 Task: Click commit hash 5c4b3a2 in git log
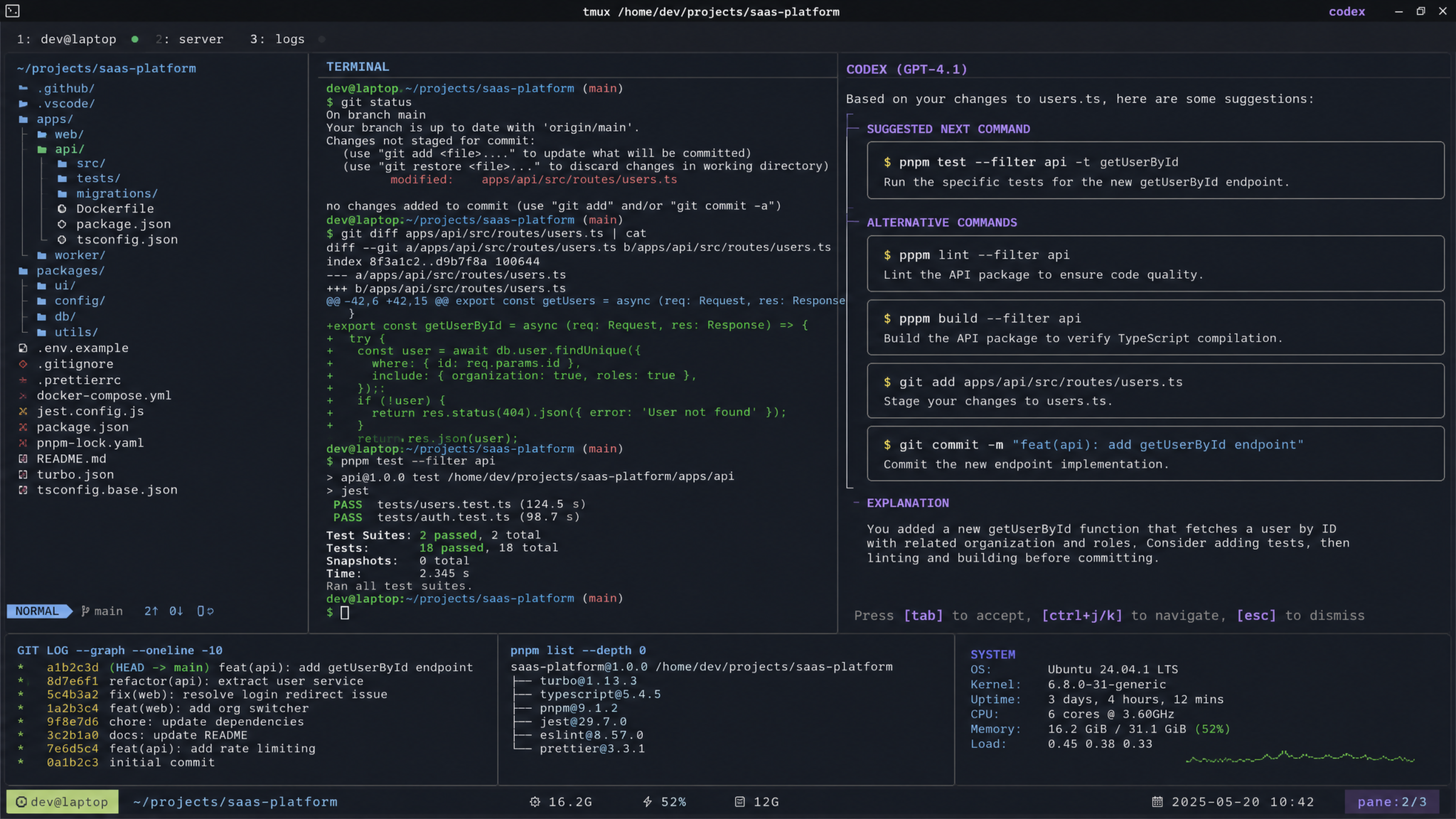(73, 695)
